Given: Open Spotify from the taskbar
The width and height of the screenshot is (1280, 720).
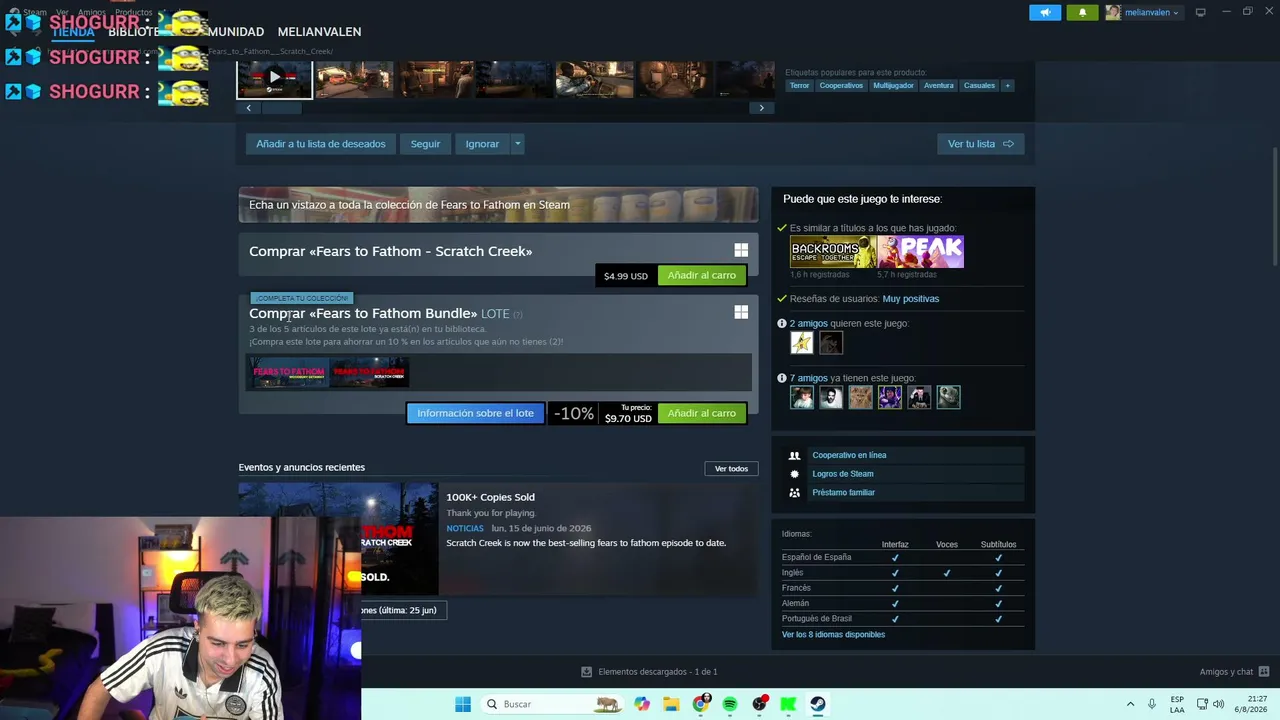Looking at the screenshot, I should point(730,704).
